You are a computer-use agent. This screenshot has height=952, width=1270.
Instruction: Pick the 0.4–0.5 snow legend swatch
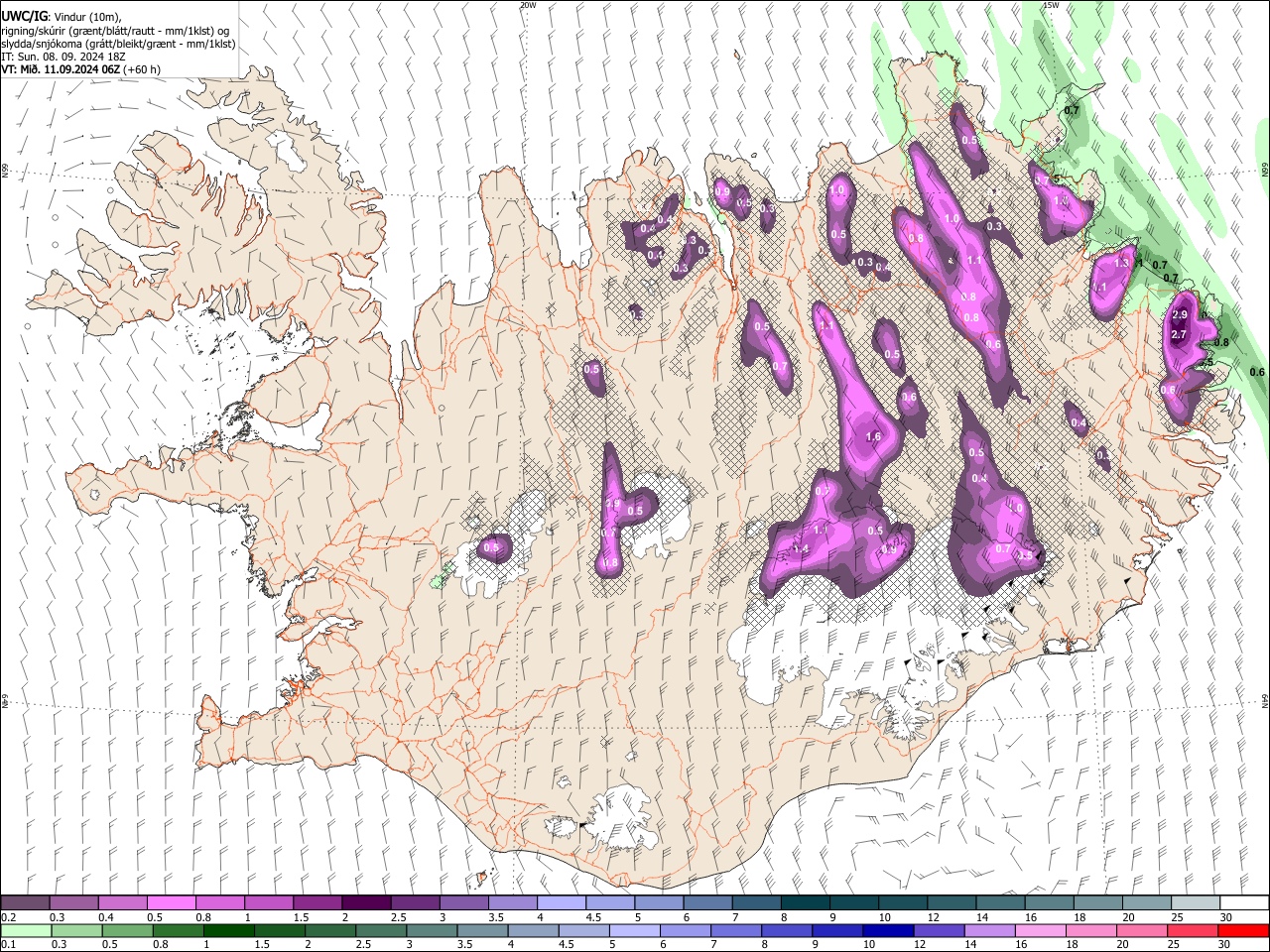pyautogui.click(x=123, y=903)
